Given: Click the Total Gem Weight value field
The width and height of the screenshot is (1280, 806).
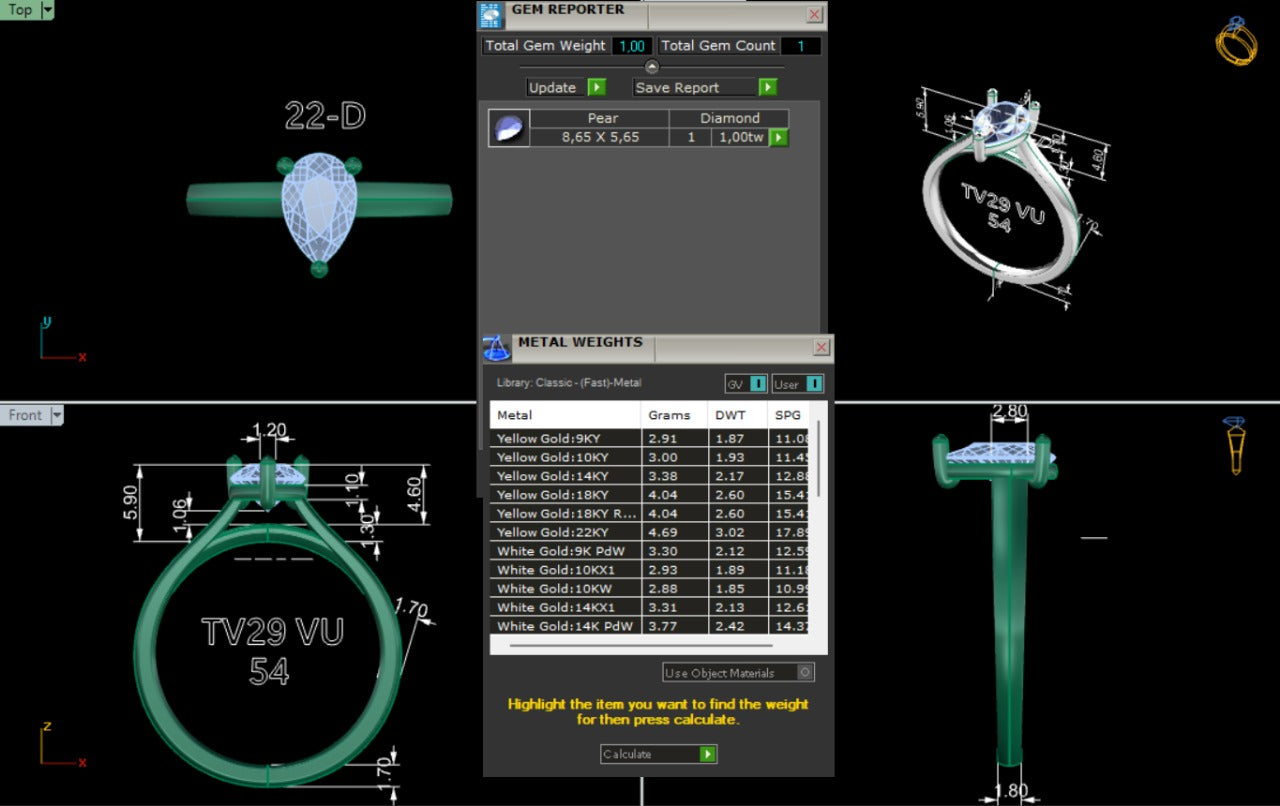Looking at the screenshot, I should 631,45.
